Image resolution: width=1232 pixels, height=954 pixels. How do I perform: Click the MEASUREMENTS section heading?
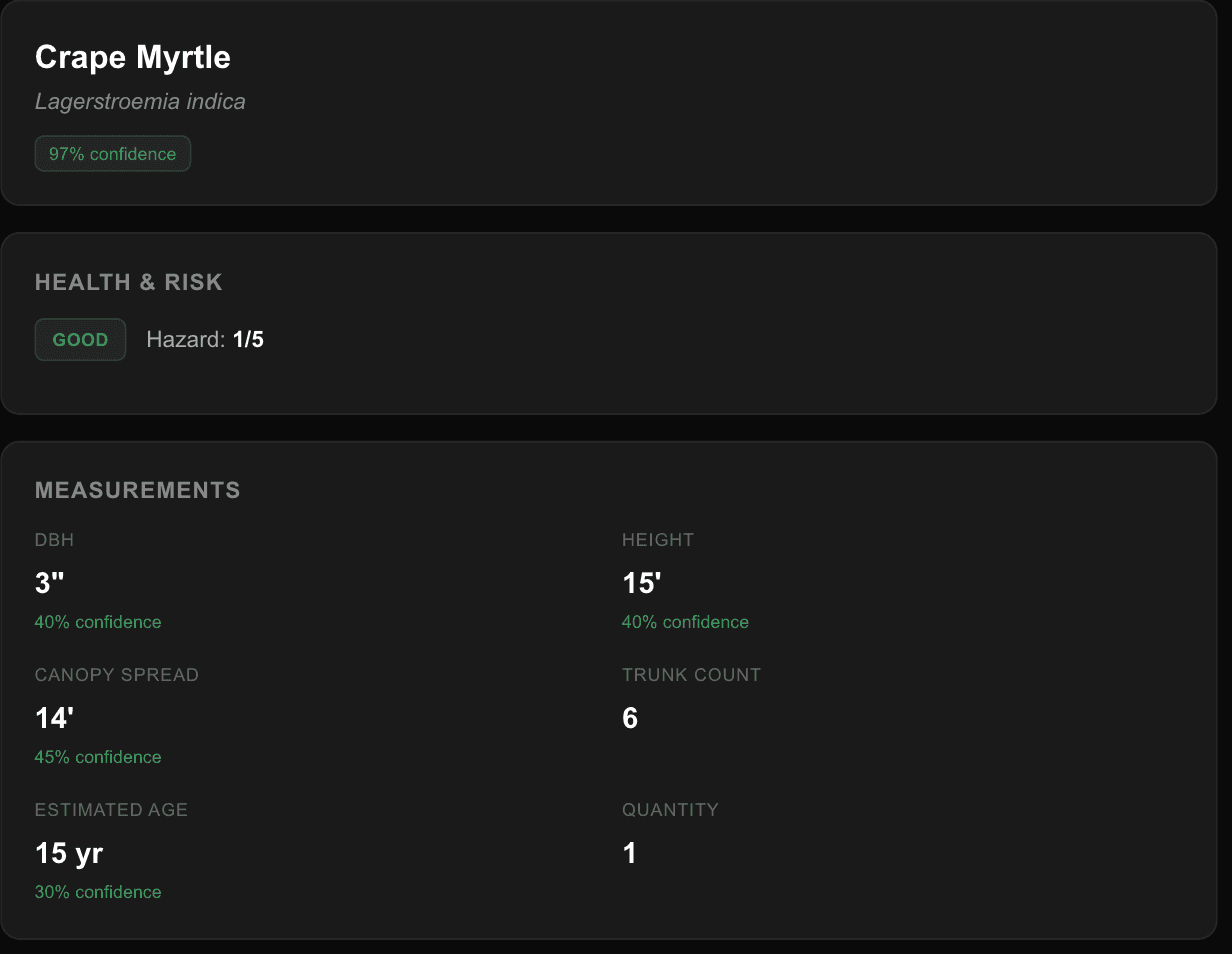click(x=138, y=490)
